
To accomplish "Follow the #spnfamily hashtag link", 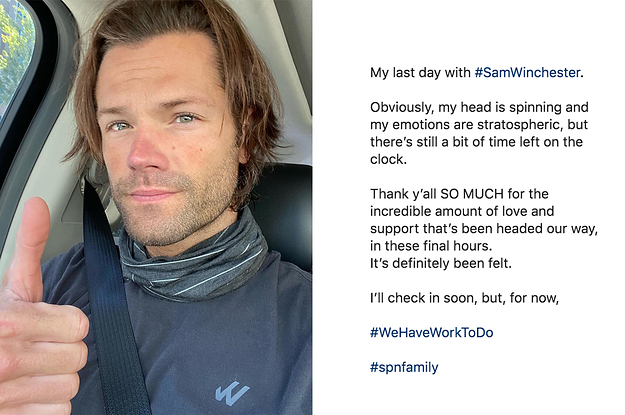I will 404,367.
